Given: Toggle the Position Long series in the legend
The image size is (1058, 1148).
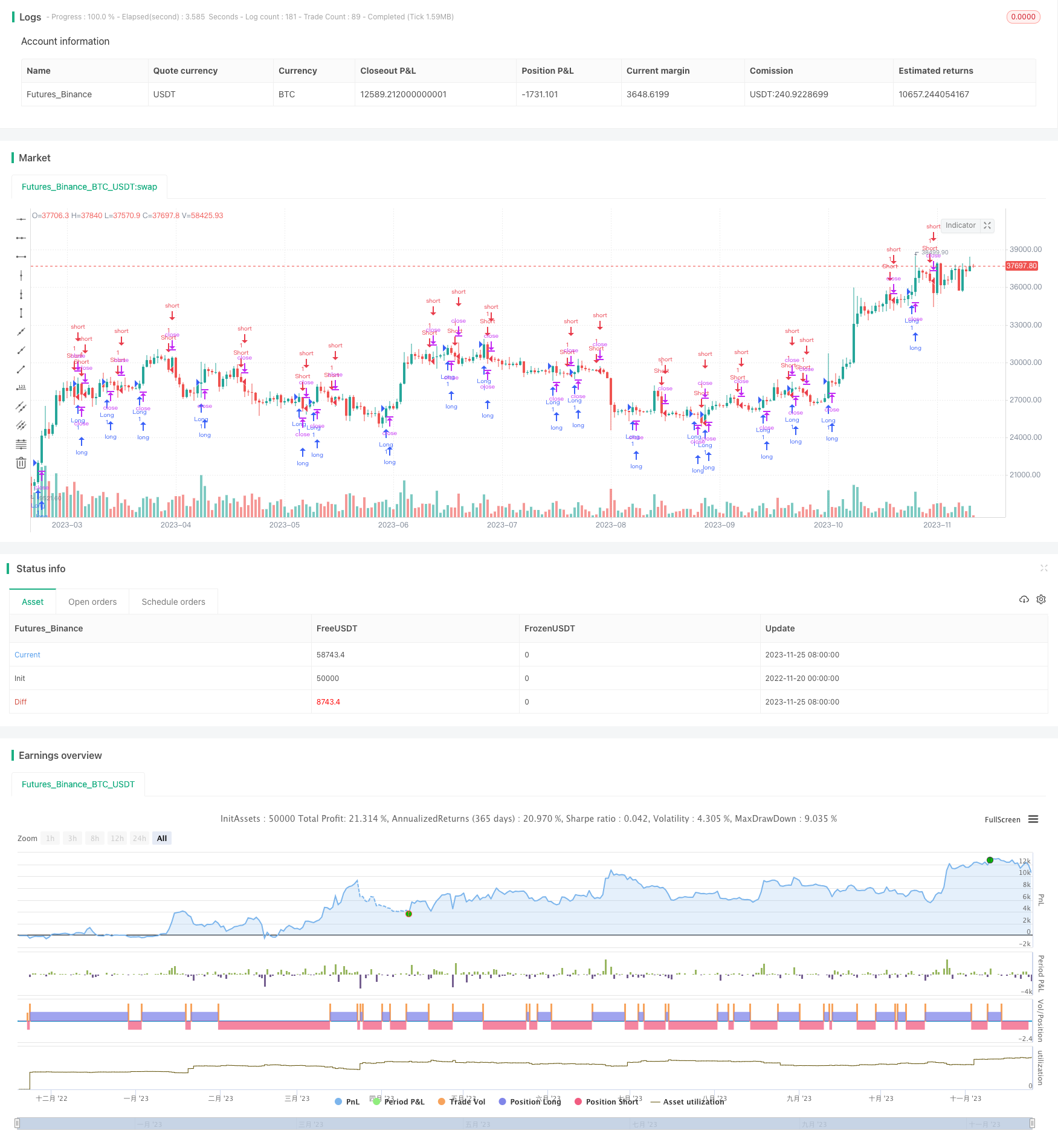Looking at the screenshot, I should pyautogui.click(x=530, y=1101).
